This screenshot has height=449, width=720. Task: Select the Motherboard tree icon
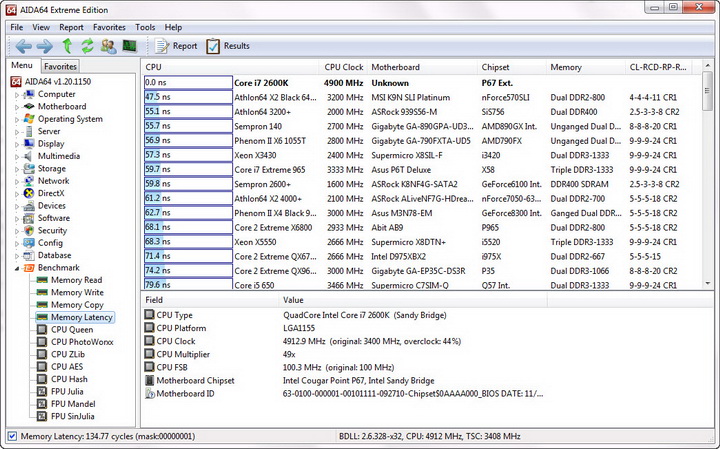[29, 107]
